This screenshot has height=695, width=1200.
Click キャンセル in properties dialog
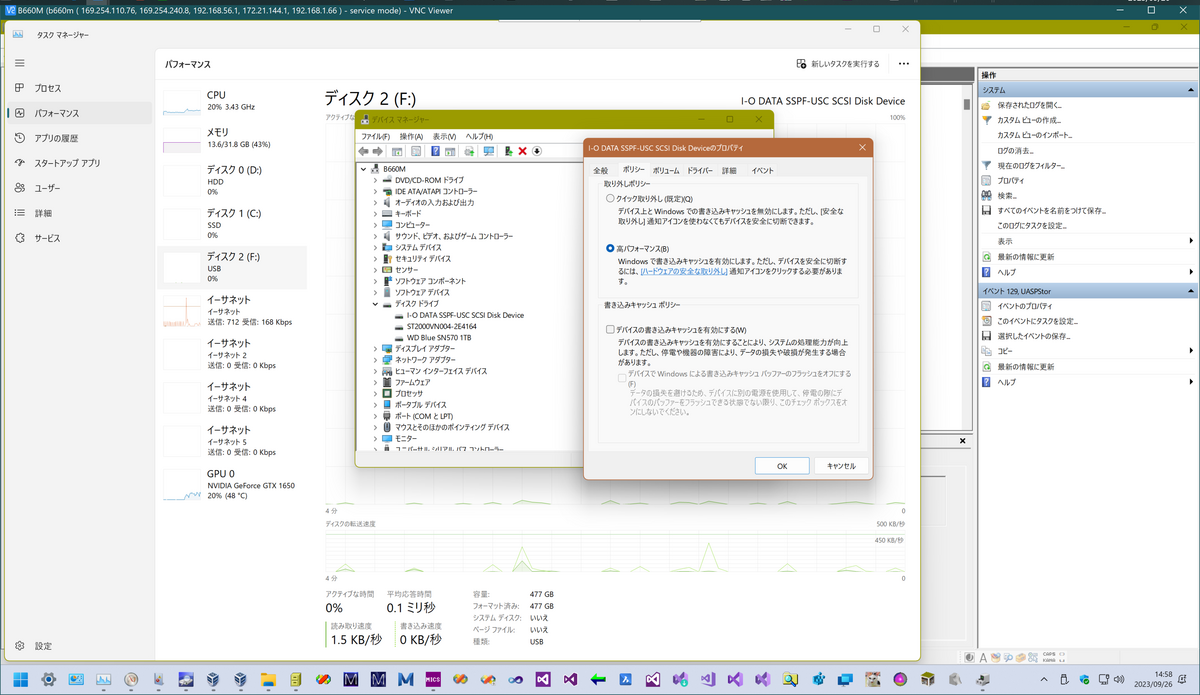842,466
